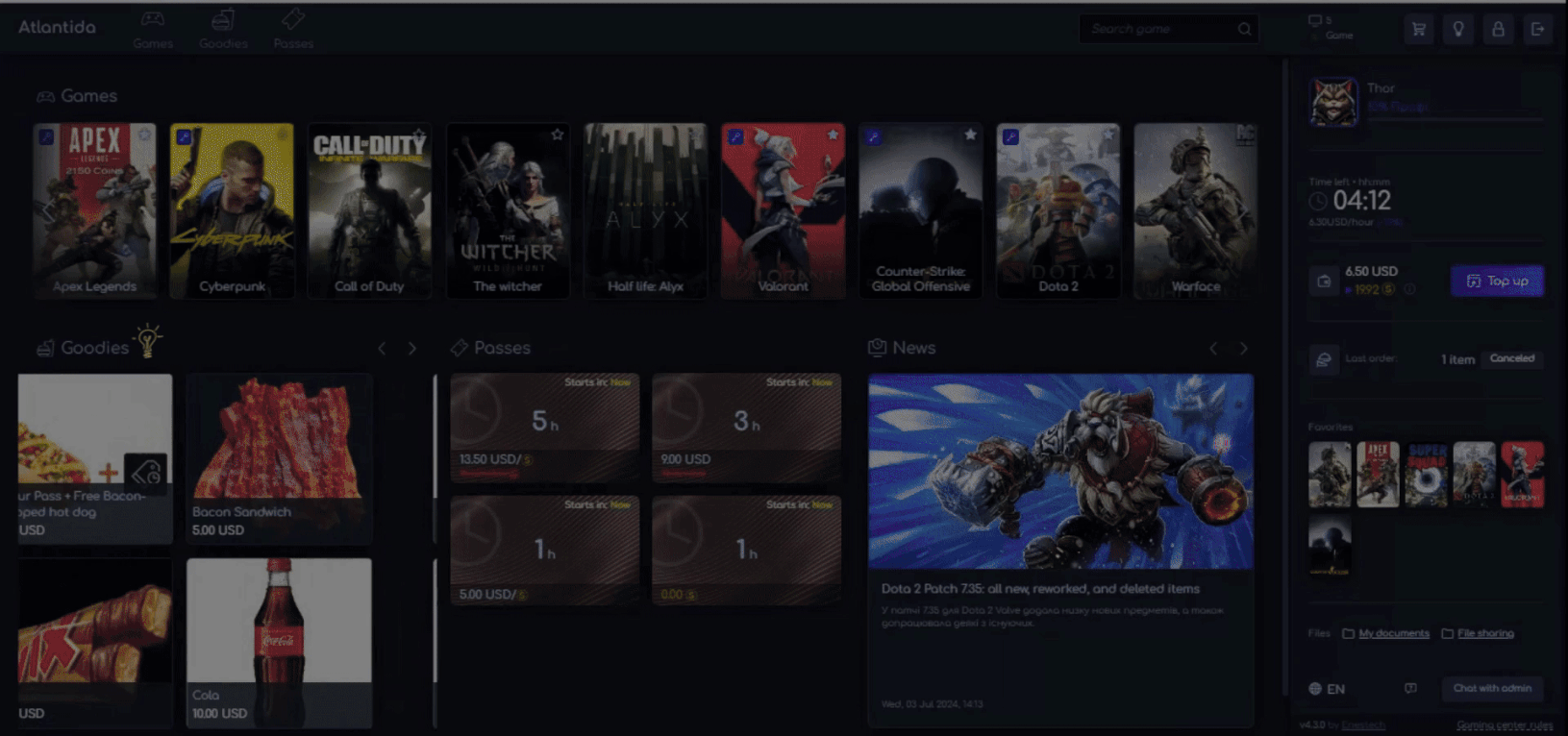Toggle favorite star on Apex Legends card
This screenshot has height=736, width=1568.
click(144, 135)
